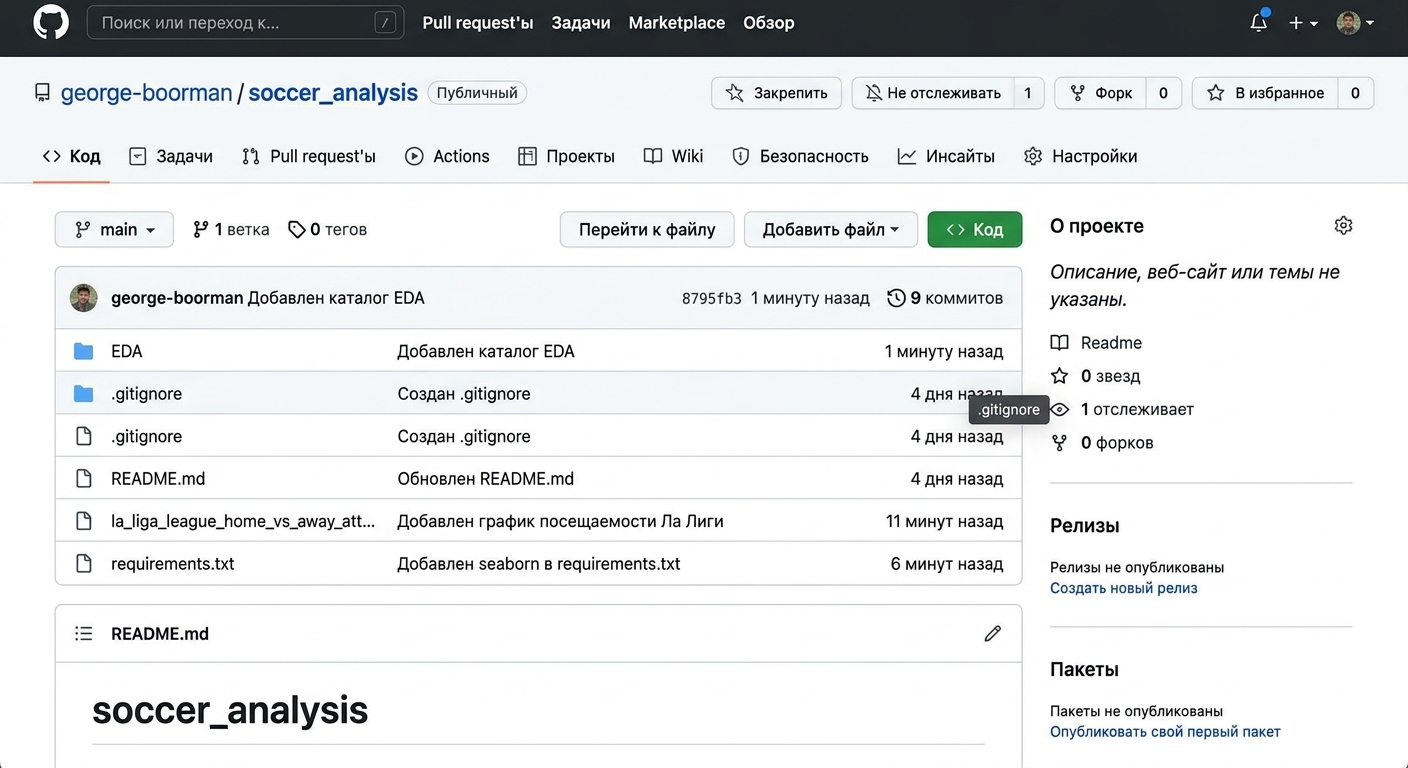The image size is (1408, 768).
Task: Expand the Добавить файл dropdown
Action: tap(831, 230)
